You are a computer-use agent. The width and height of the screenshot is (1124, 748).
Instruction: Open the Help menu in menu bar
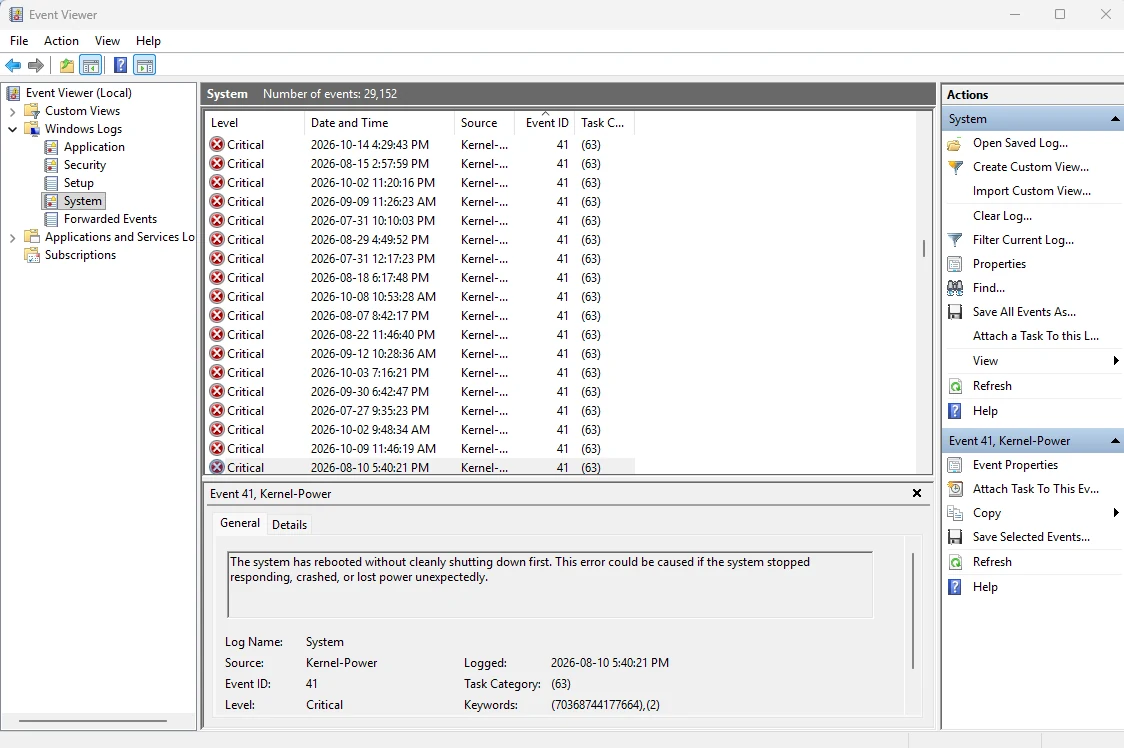pos(148,41)
